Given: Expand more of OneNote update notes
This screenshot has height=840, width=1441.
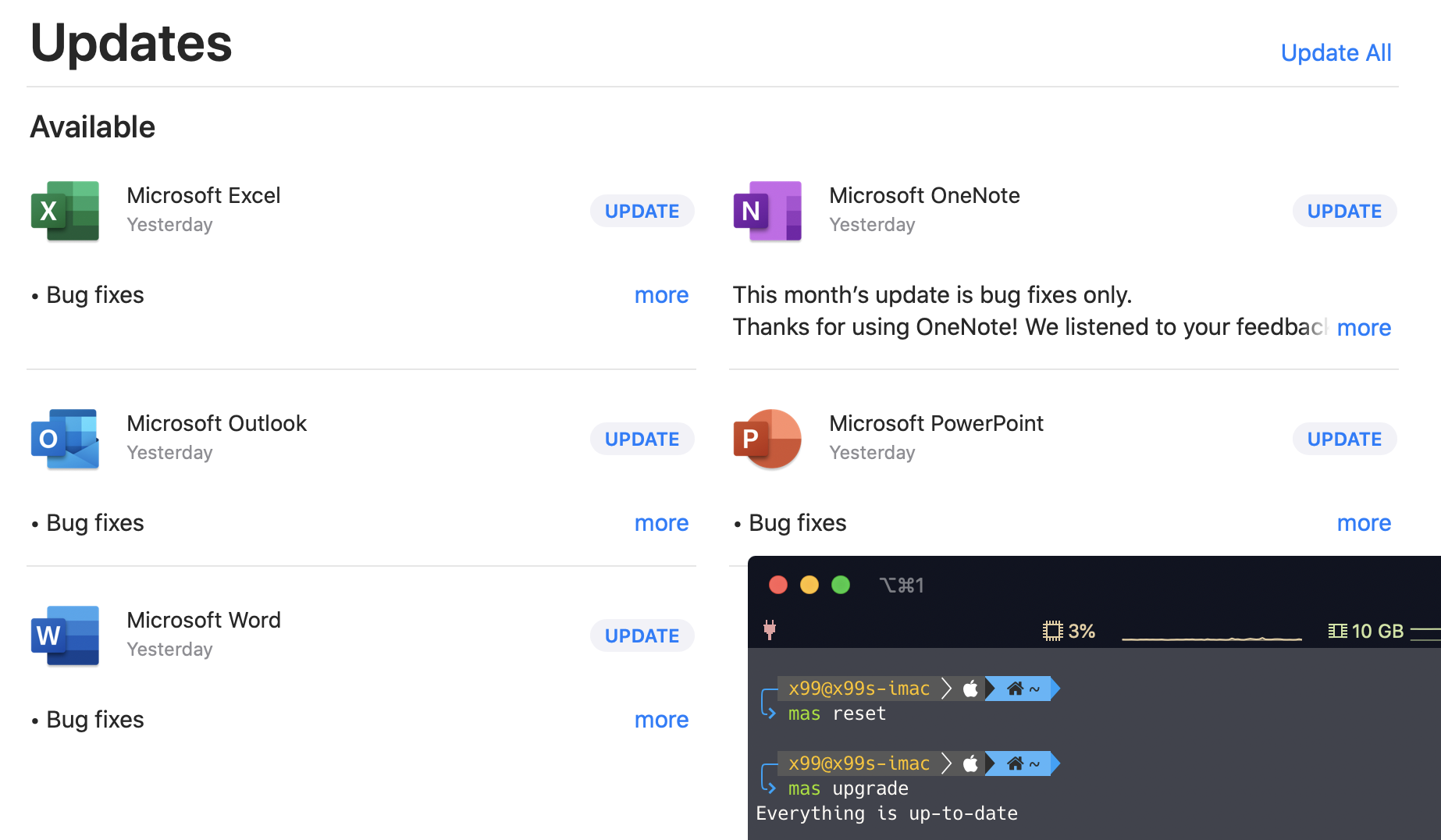Looking at the screenshot, I should [x=1364, y=328].
